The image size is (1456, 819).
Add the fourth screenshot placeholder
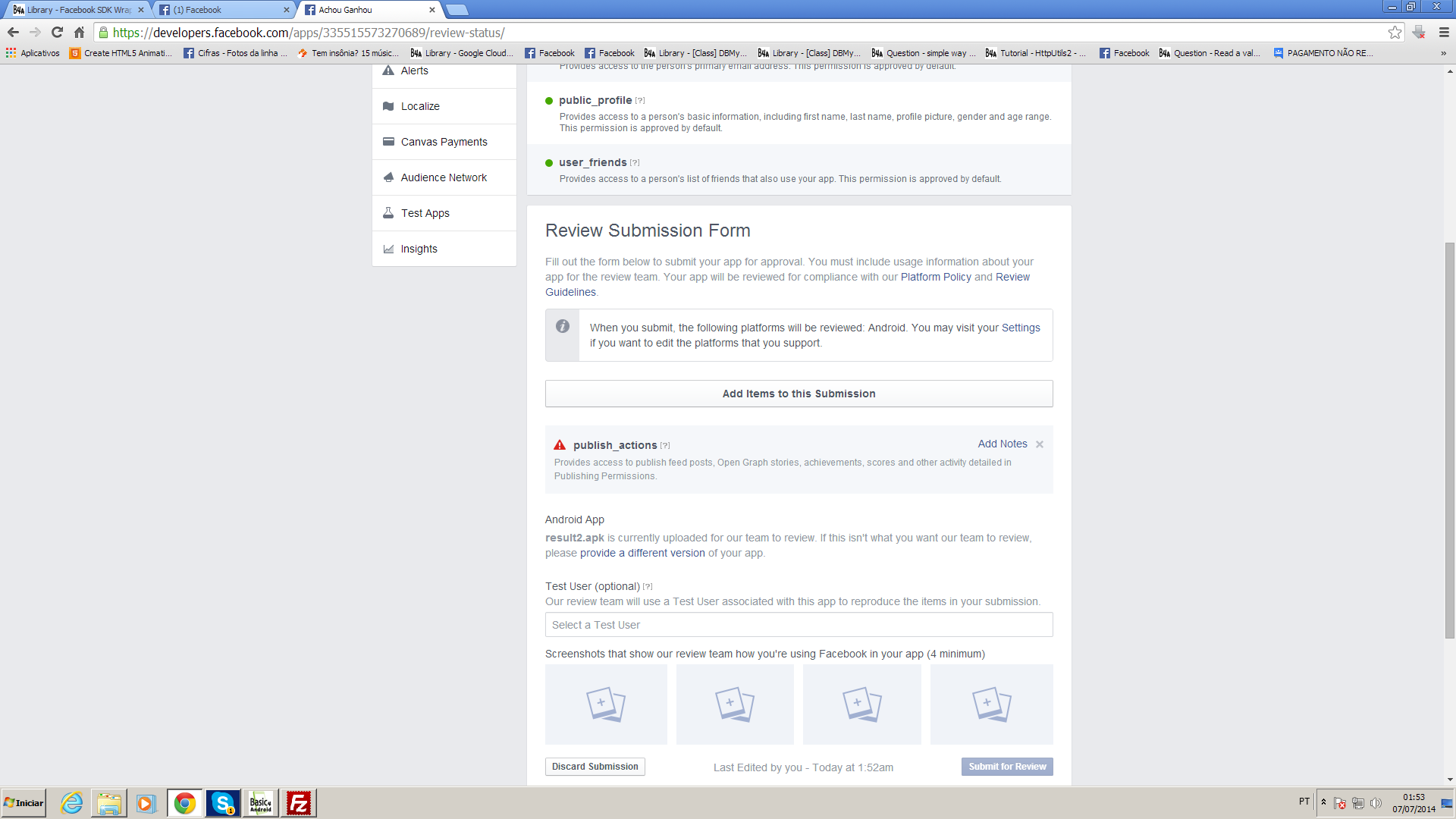[x=992, y=704]
